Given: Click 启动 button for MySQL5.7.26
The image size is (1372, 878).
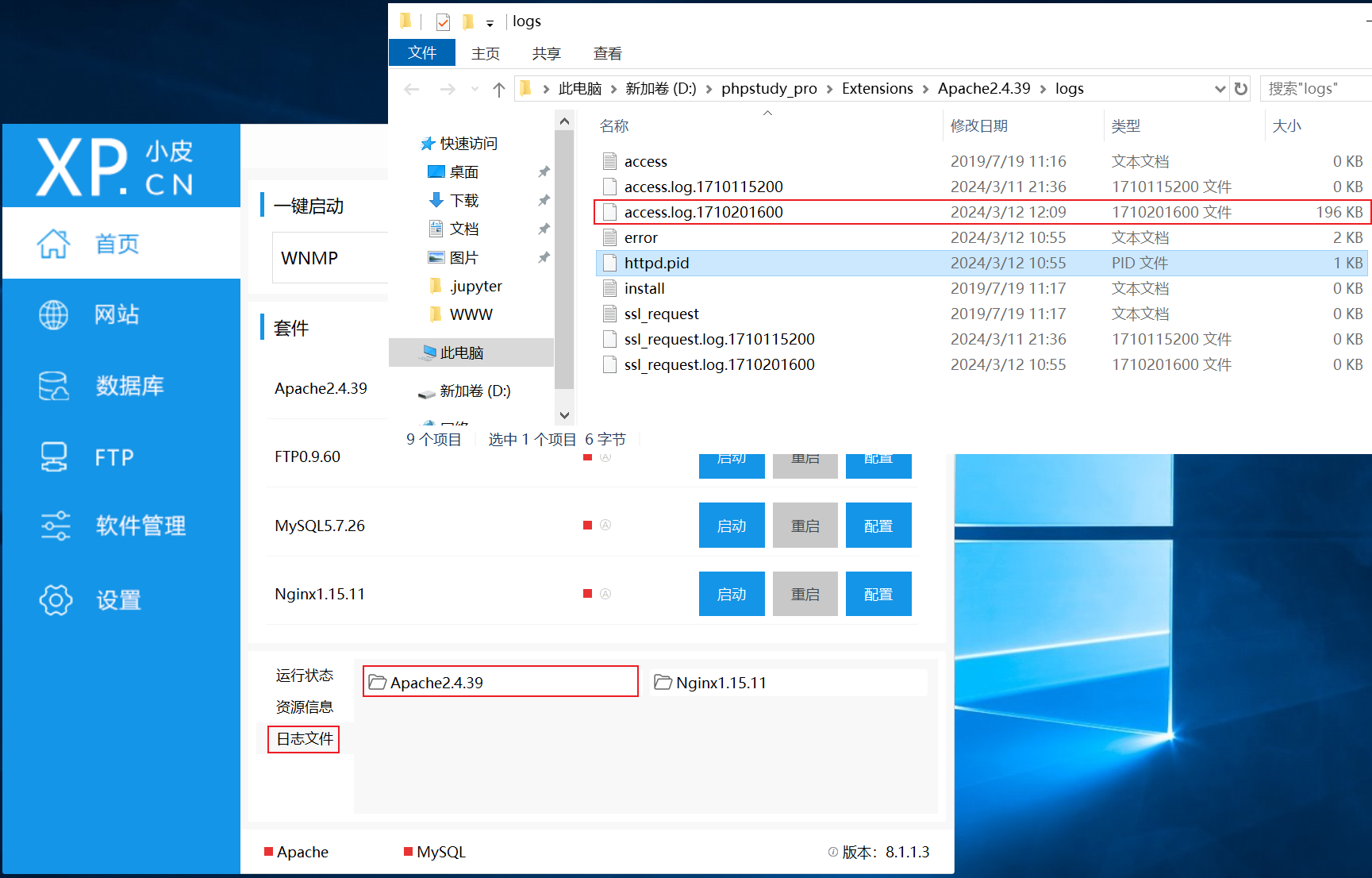Looking at the screenshot, I should (732, 526).
